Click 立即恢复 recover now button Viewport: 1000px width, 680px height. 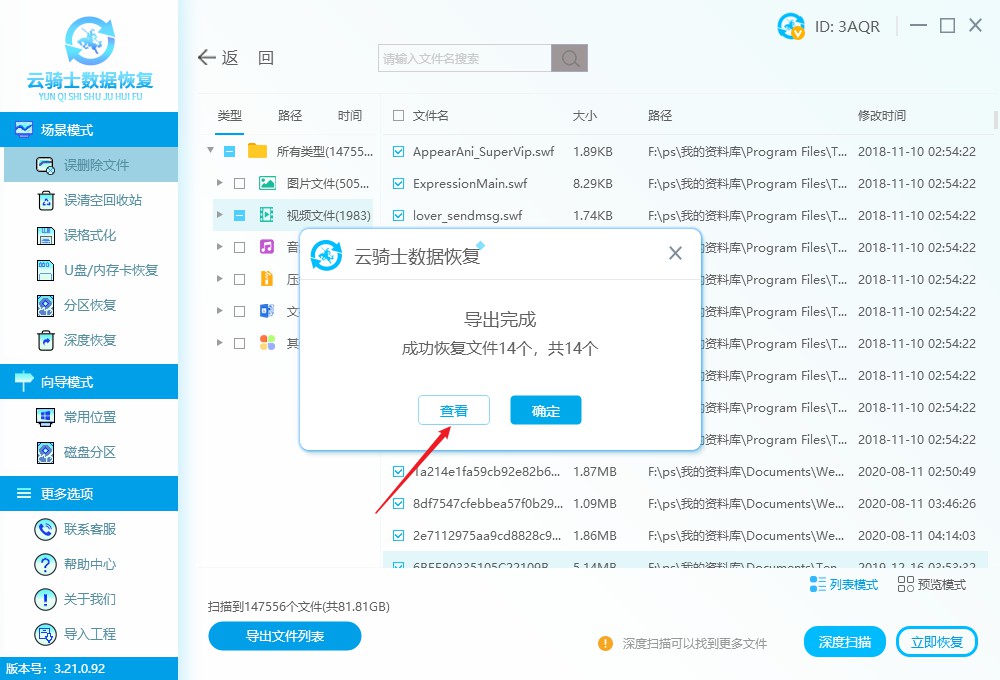pos(937,642)
